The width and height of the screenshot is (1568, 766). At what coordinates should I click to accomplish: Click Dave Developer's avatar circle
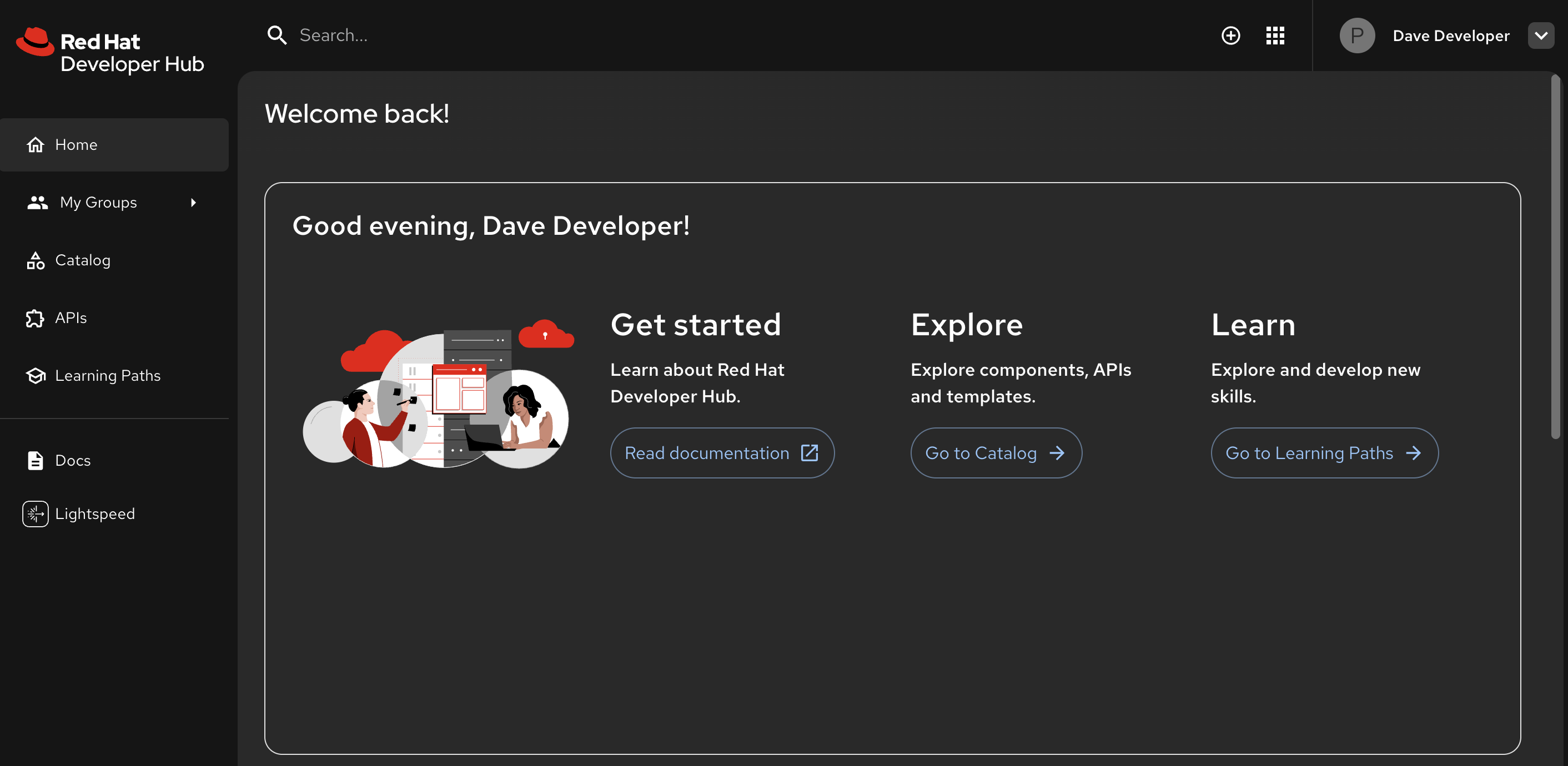(1357, 36)
